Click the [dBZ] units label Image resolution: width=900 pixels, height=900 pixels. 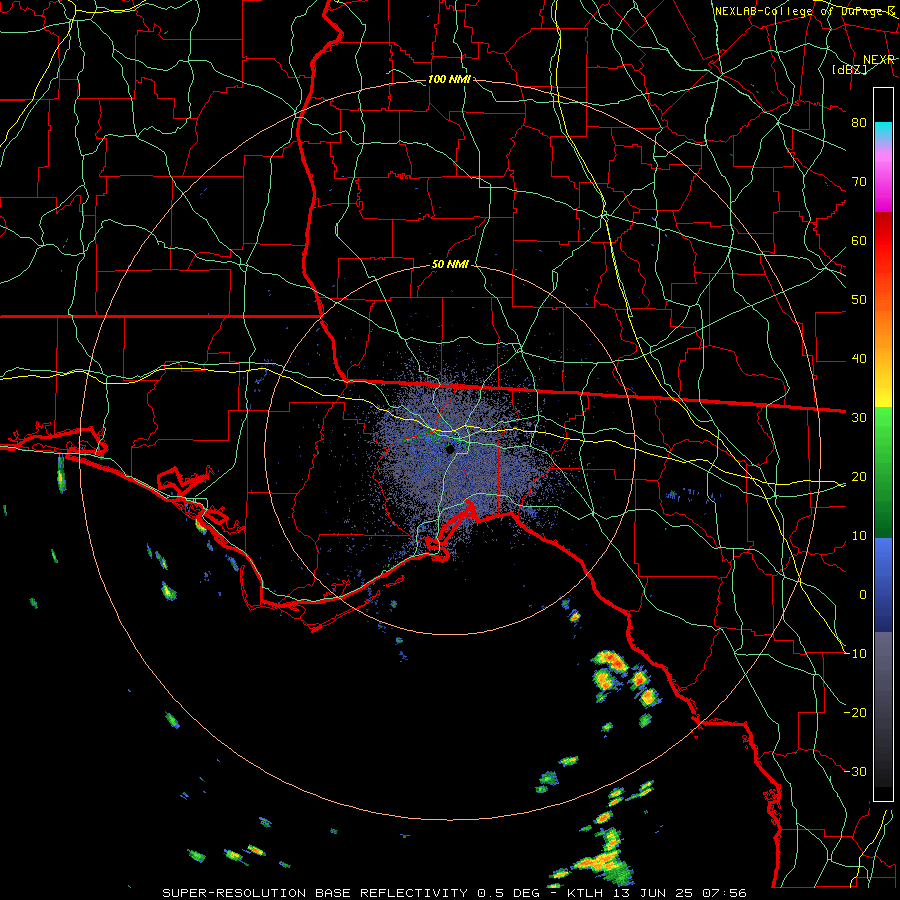(849, 69)
